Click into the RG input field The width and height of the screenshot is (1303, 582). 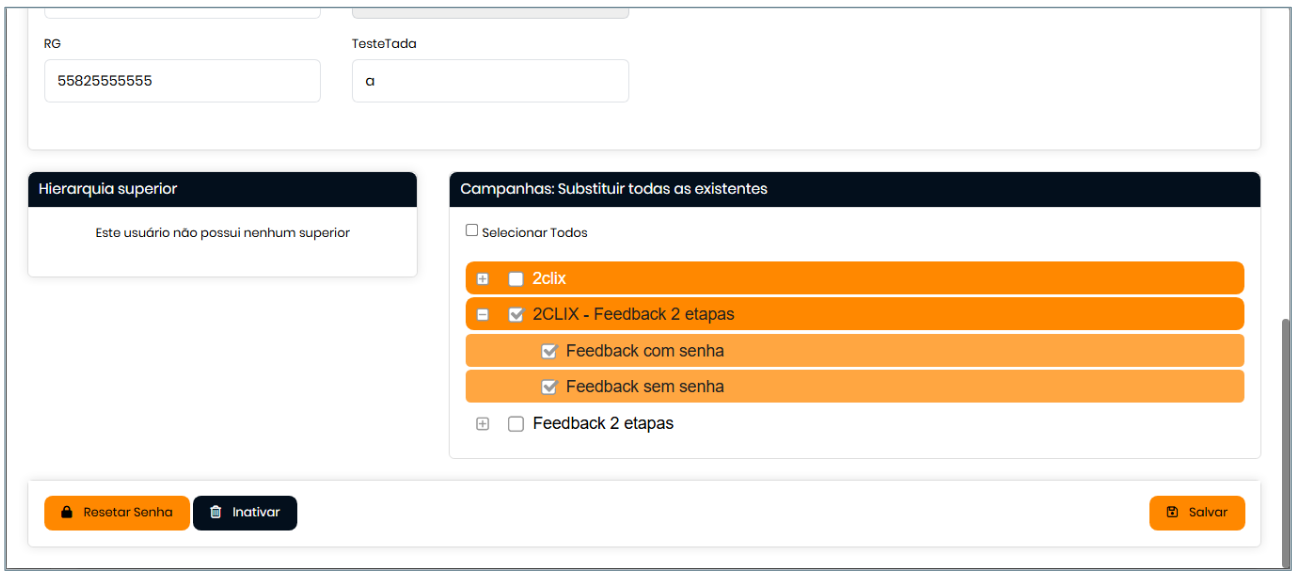coord(182,81)
